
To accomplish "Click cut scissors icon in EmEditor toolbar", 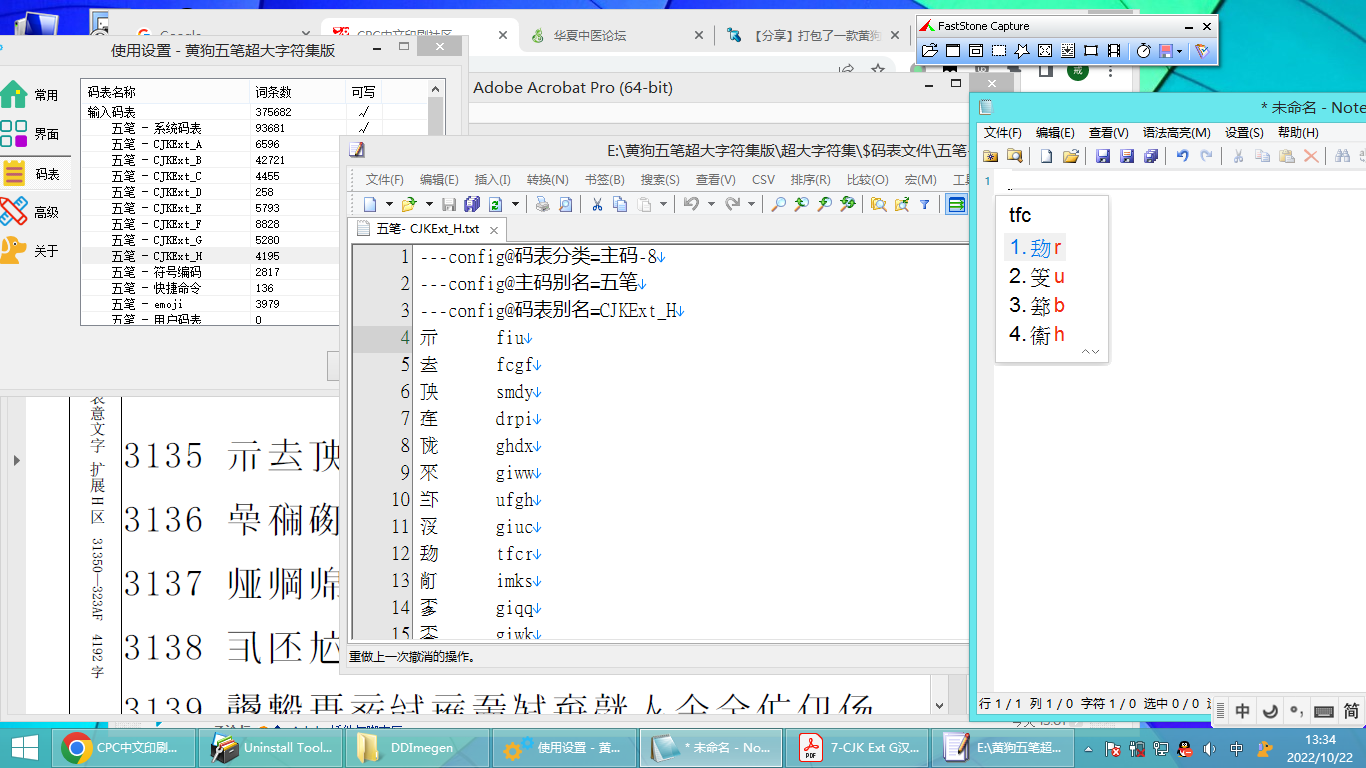I will pos(597,204).
